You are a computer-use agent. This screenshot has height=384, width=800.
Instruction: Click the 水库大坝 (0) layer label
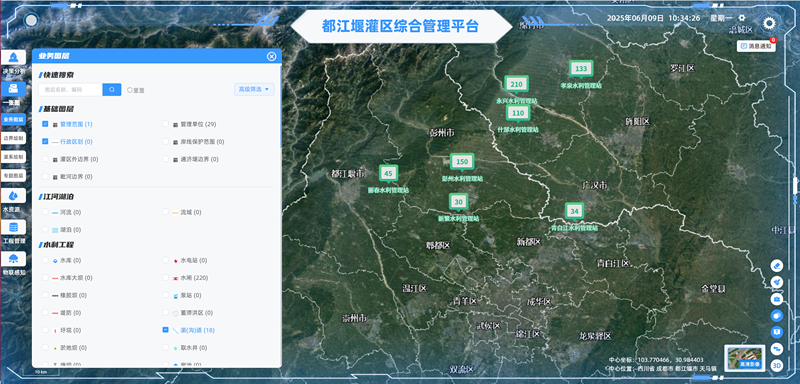[76, 278]
